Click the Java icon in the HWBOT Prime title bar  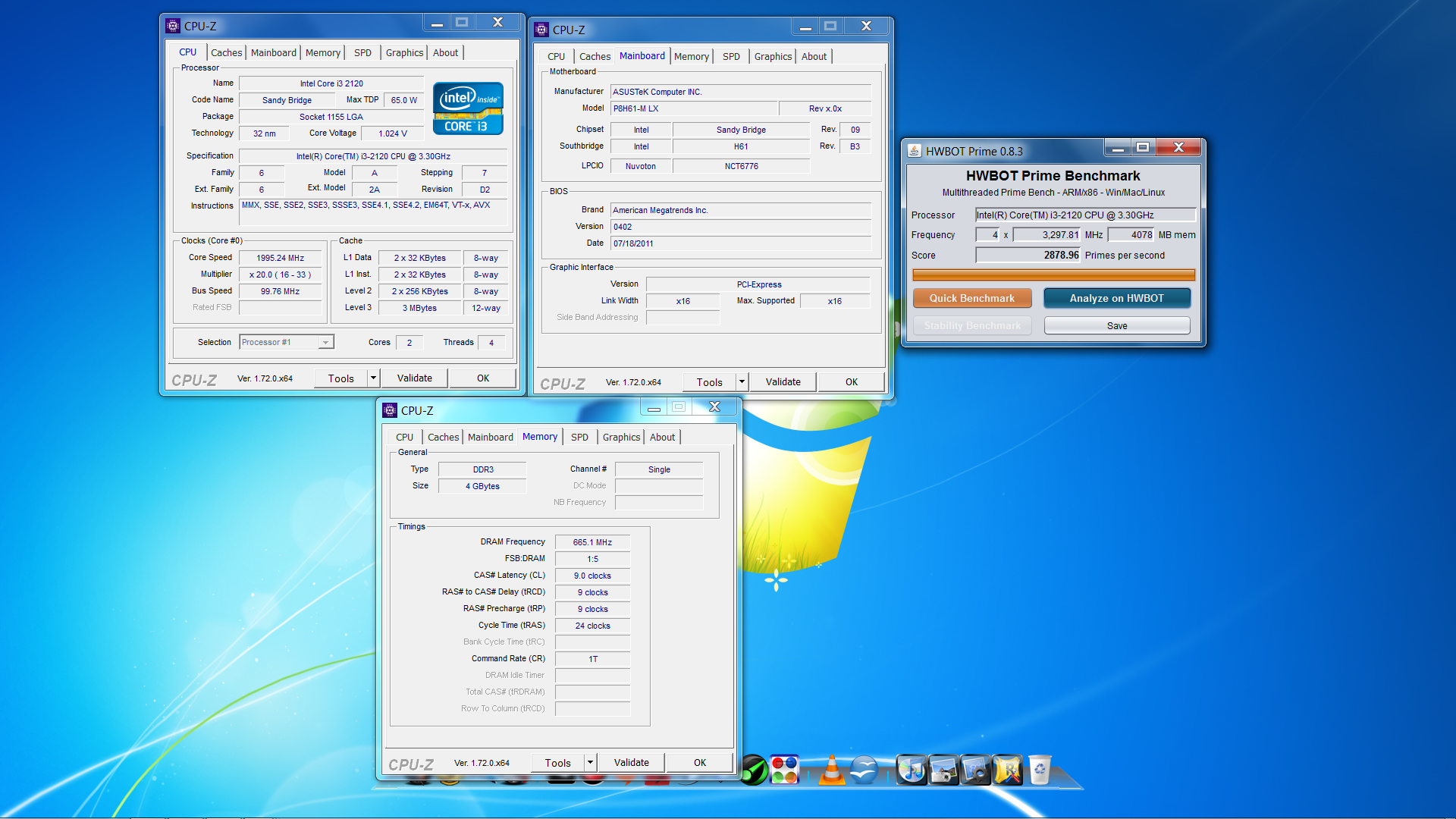coord(915,151)
